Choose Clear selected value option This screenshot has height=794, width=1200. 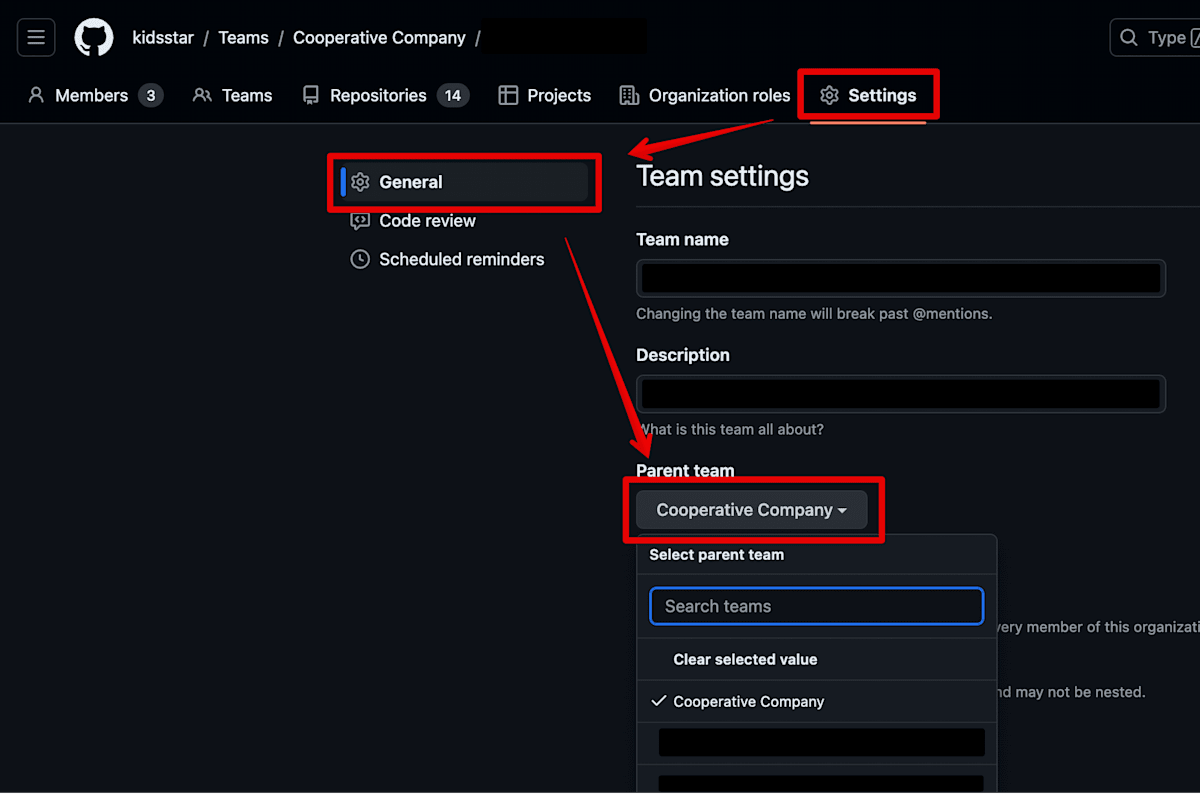point(817,660)
